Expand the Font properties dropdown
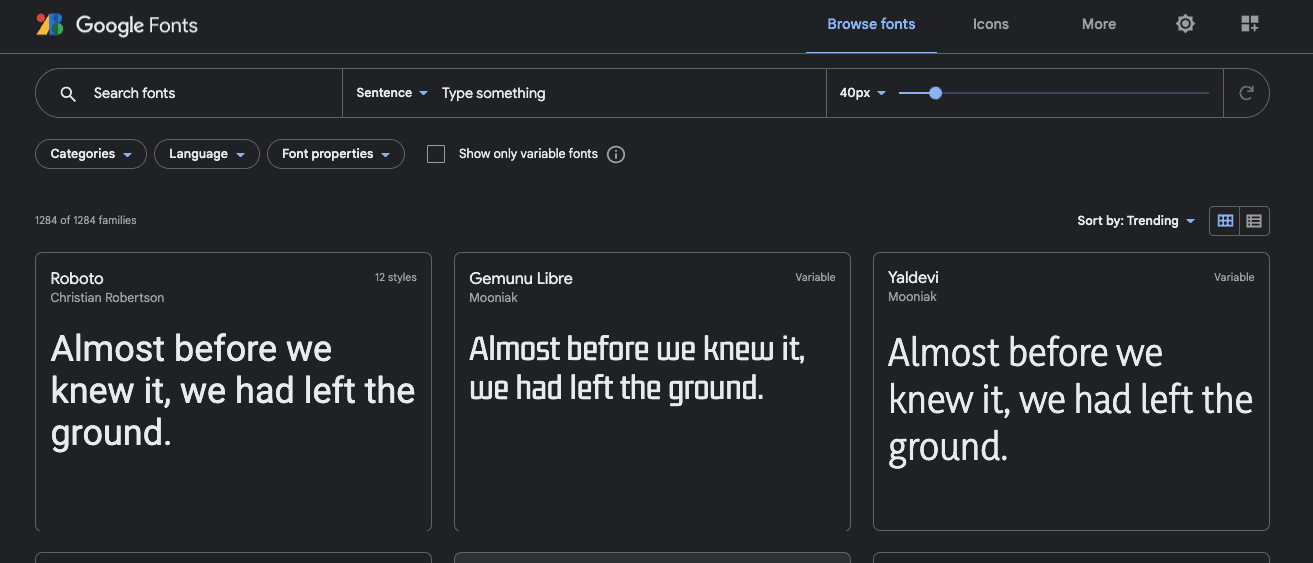Viewport: 1313px width, 563px height. pyautogui.click(x=336, y=154)
